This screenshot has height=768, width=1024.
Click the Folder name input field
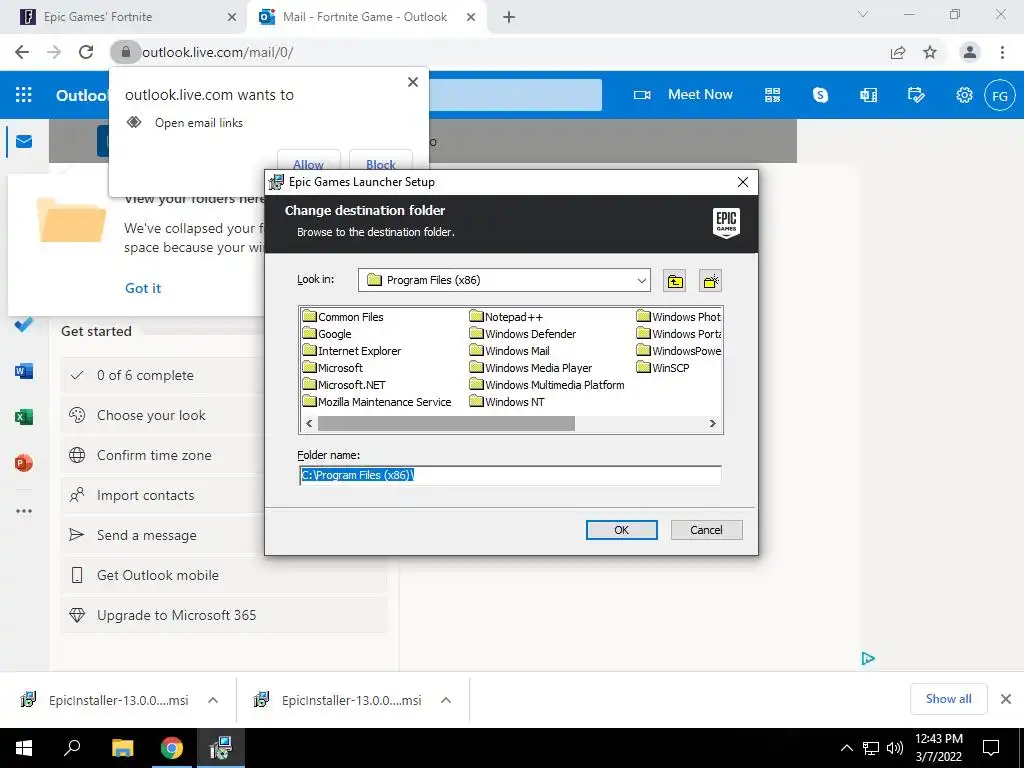[x=510, y=475]
